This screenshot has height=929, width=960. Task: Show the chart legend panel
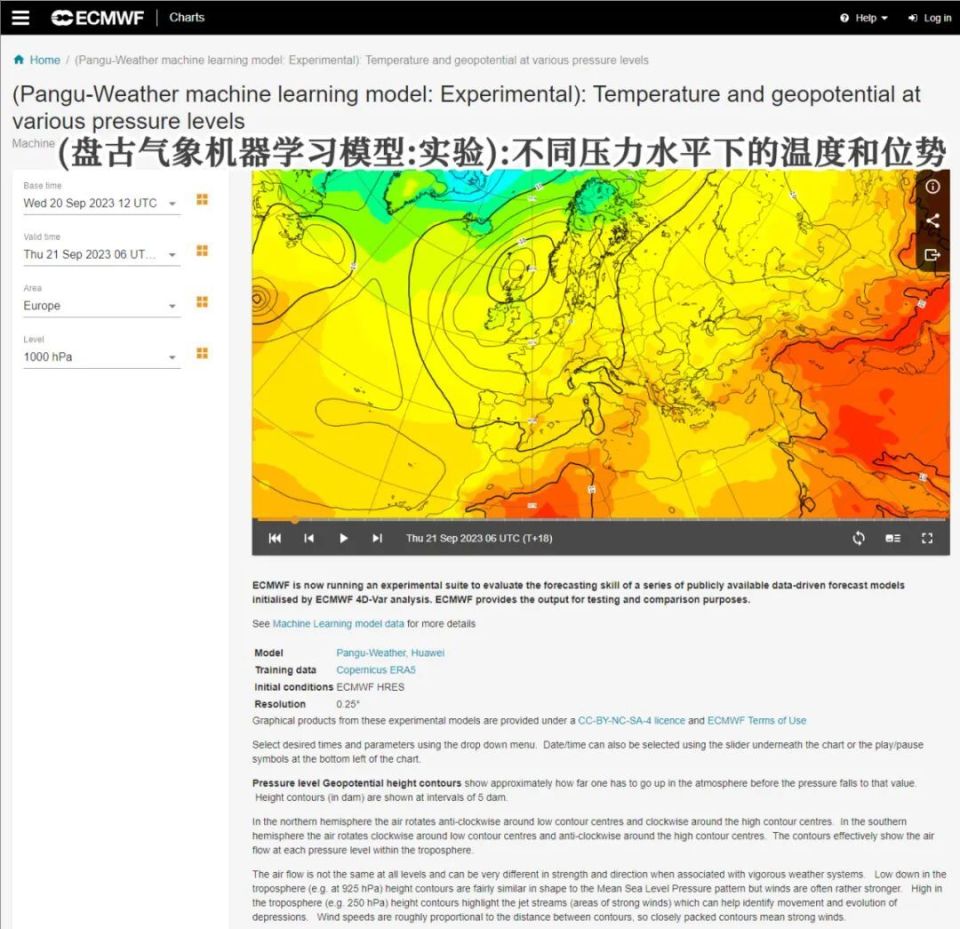click(x=892, y=538)
